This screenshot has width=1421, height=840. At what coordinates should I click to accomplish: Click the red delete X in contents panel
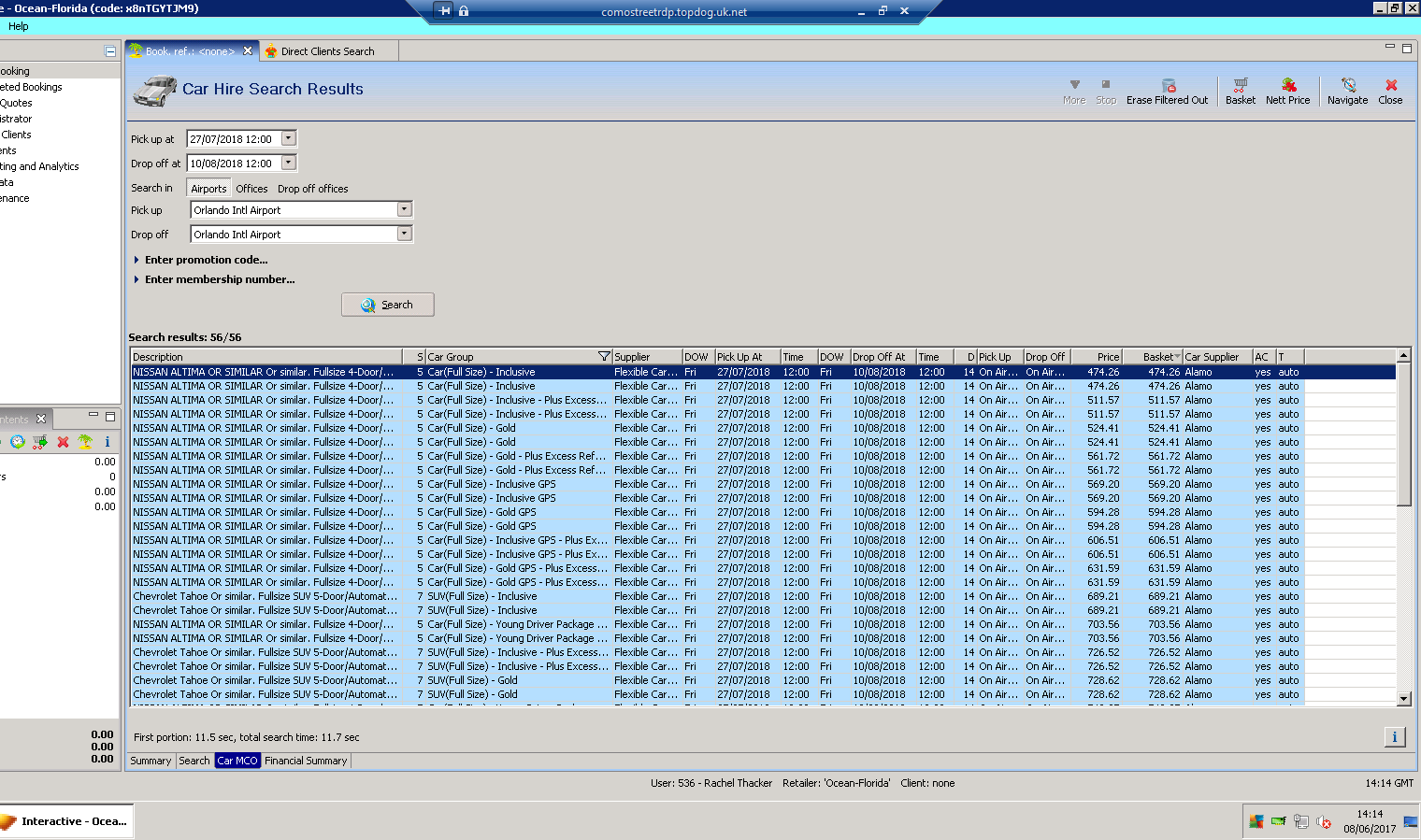pyautogui.click(x=63, y=442)
